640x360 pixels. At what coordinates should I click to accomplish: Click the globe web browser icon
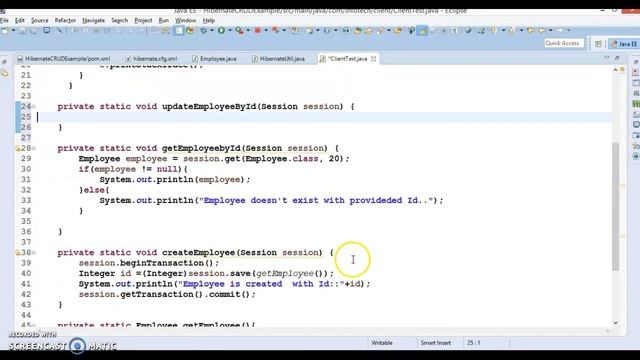(x=468, y=31)
